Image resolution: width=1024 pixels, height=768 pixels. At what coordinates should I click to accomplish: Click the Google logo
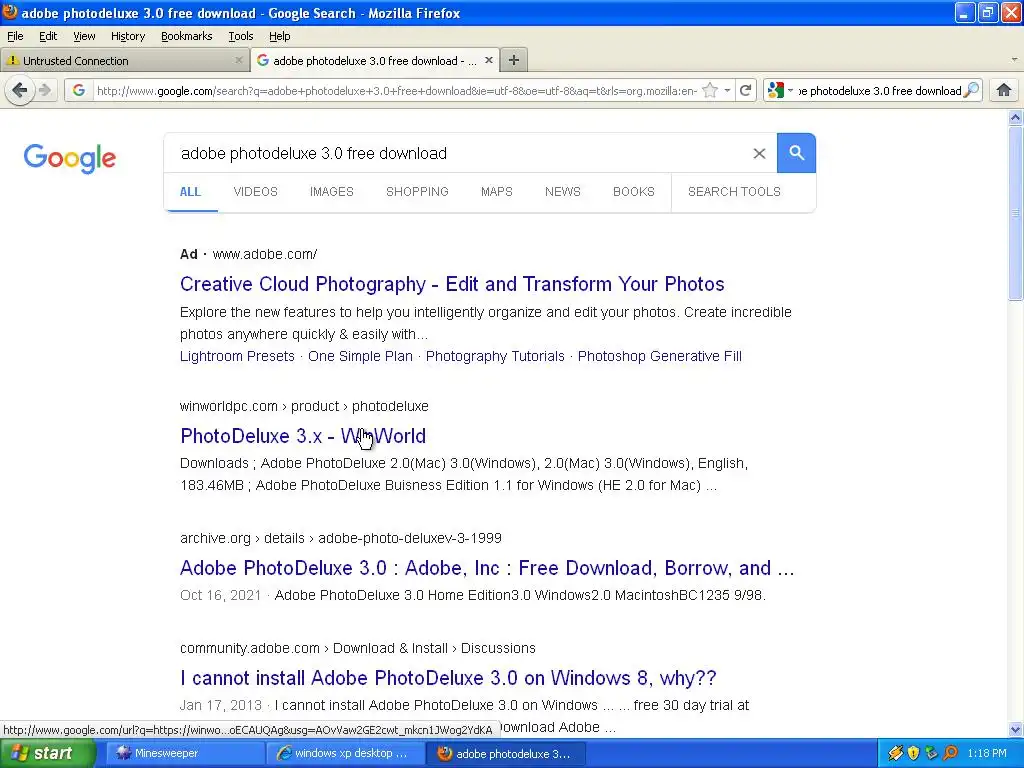69,158
